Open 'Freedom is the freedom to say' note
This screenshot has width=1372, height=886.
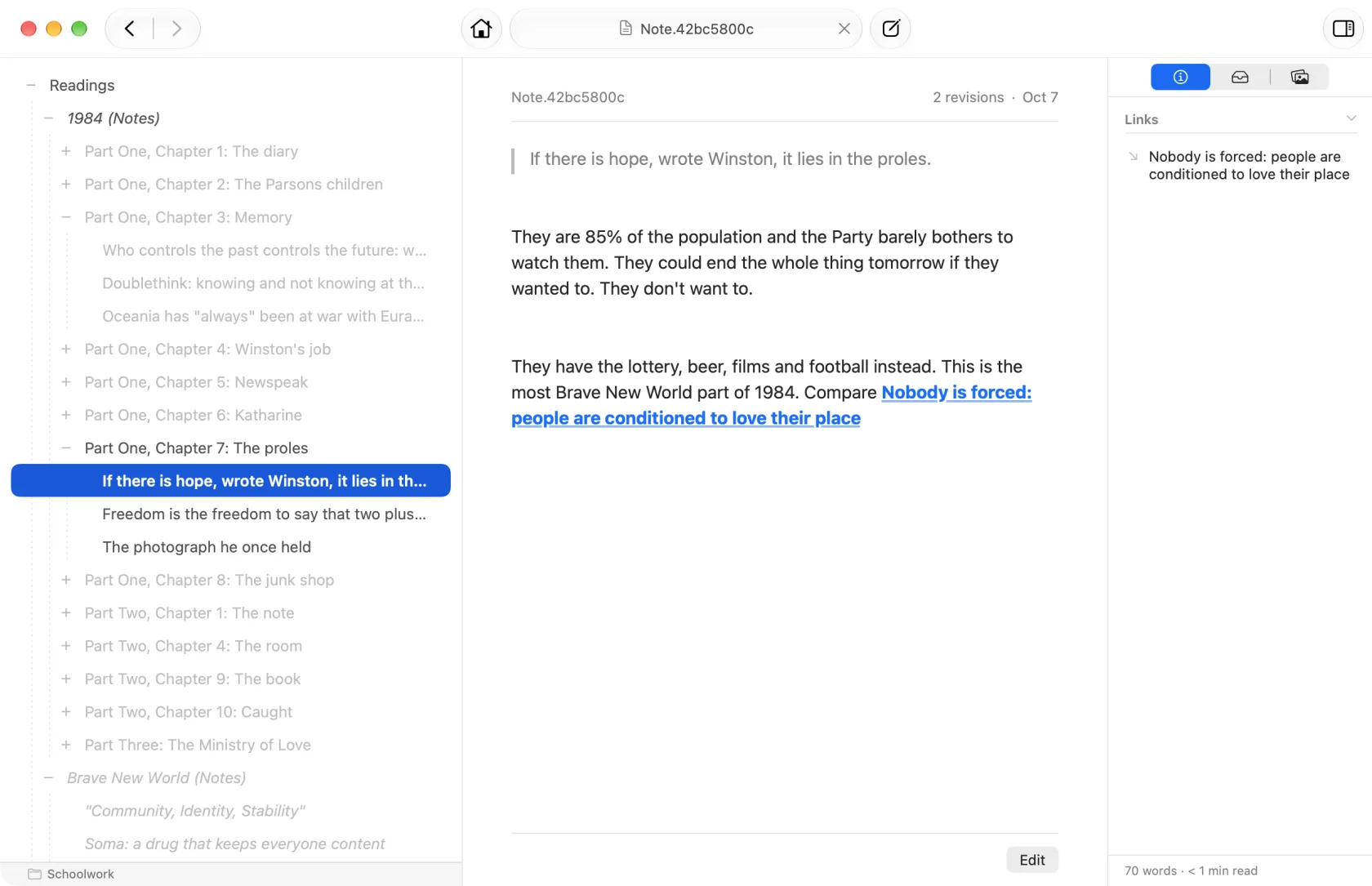point(264,514)
